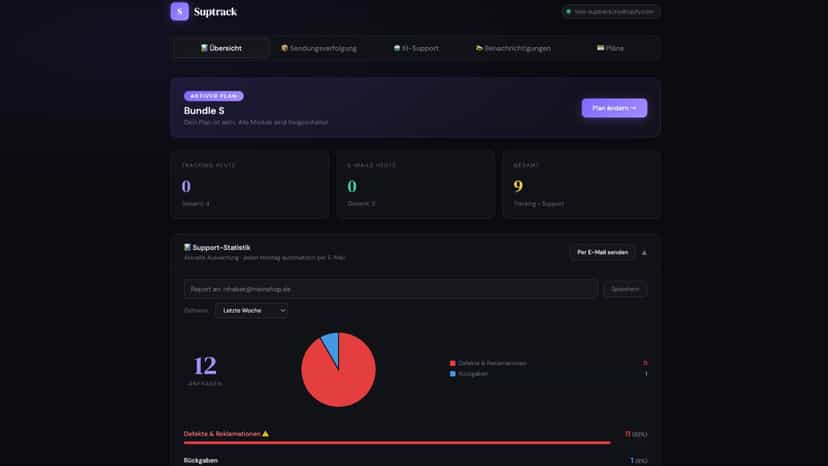This screenshot has width=828, height=466.
Task: Click the Defekte & Reklamationen bar label
Action: pyautogui.click(x=222, y=434)
